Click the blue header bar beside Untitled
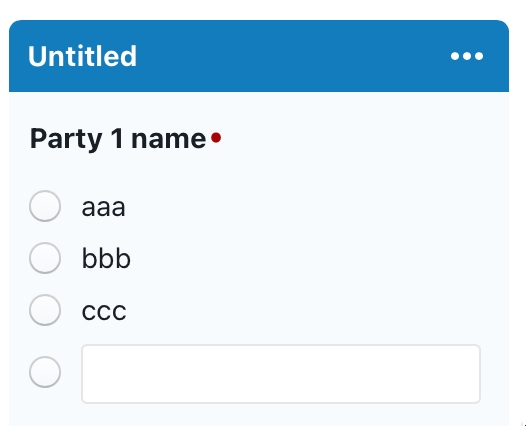 pyautogui.click(x=292, y=56)
